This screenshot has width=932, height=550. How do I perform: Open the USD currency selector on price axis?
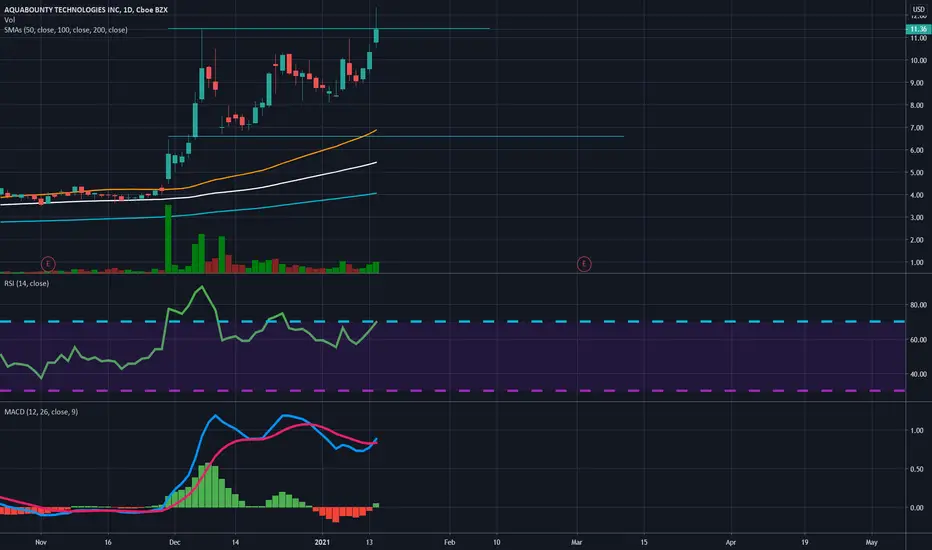pos(918,10)
